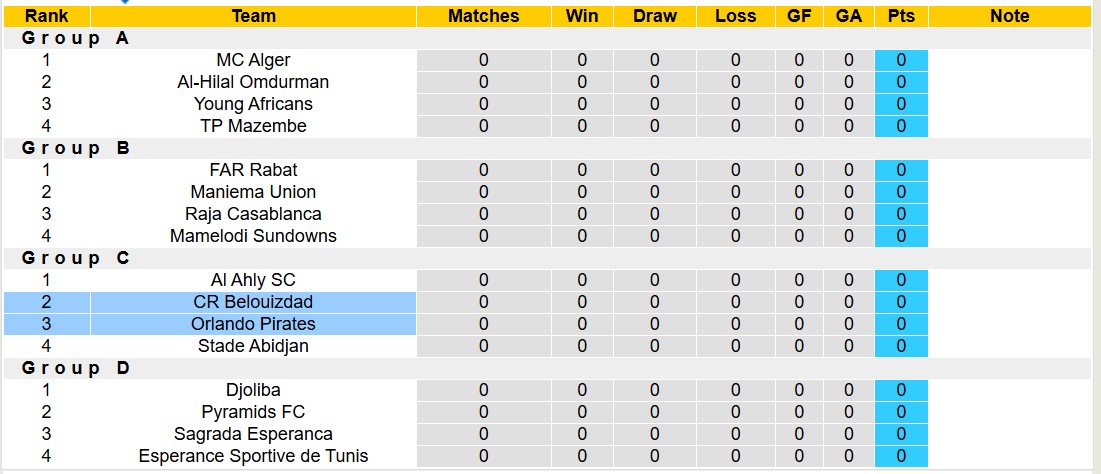Click Al Ahly SC team name
This screenshot has width=1101, height=474.
point(253,280)
